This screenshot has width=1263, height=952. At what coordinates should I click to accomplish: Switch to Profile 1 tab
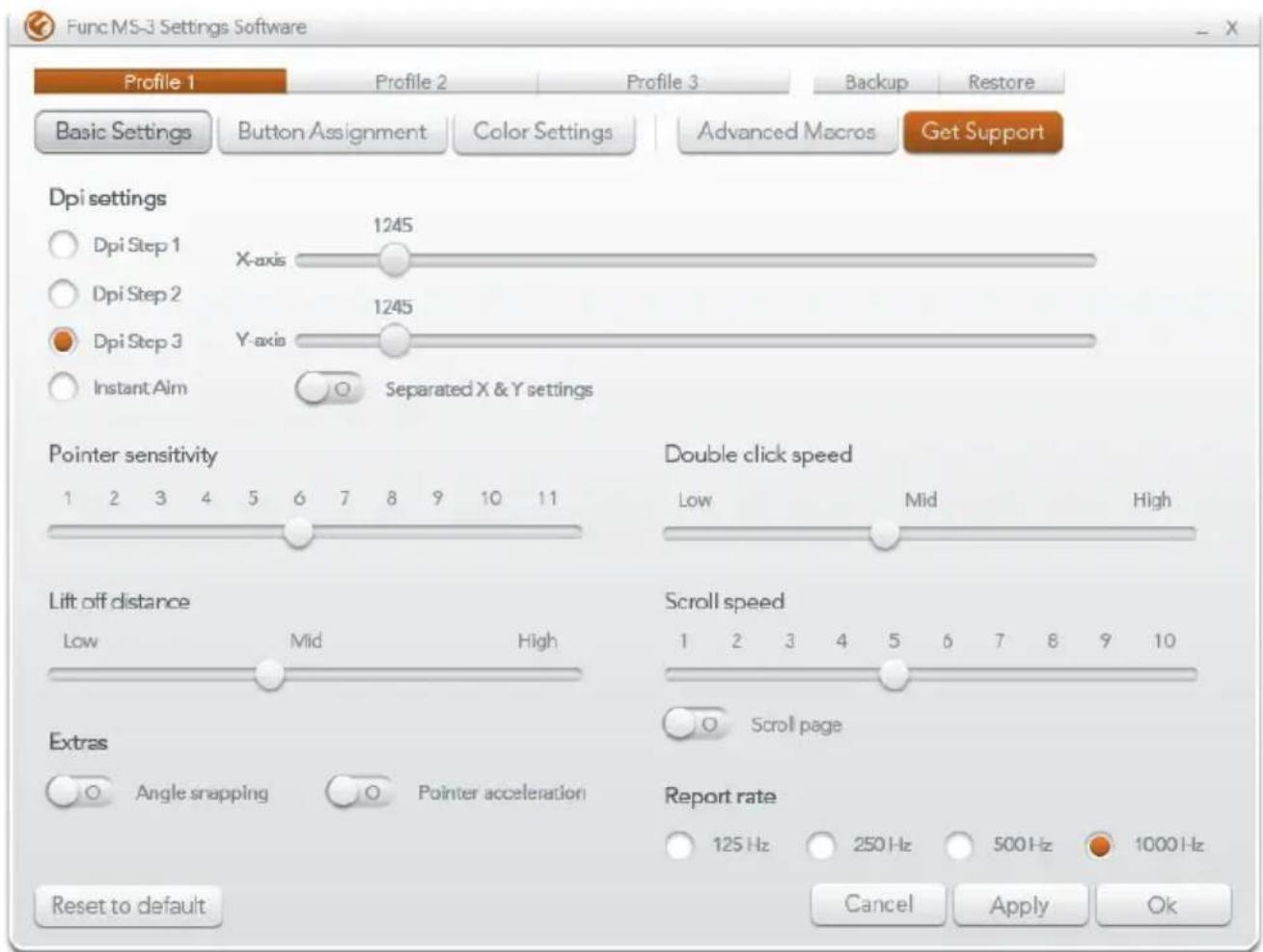pyautogui.click(x=160, y=82)
